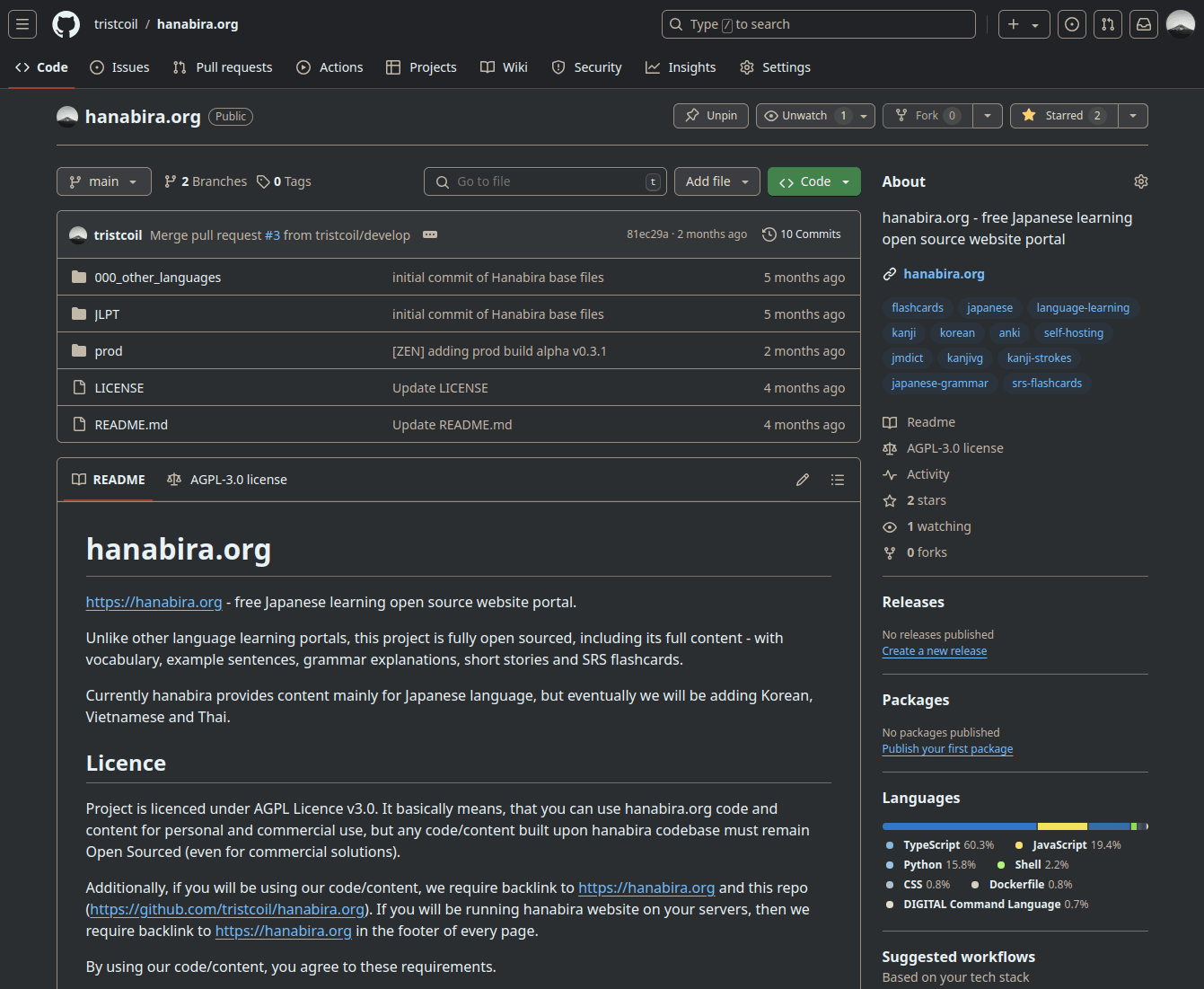Open the About section settings gear
Image resolution: width=1204 pixels, height=989 pixels.
(1140, 181)
